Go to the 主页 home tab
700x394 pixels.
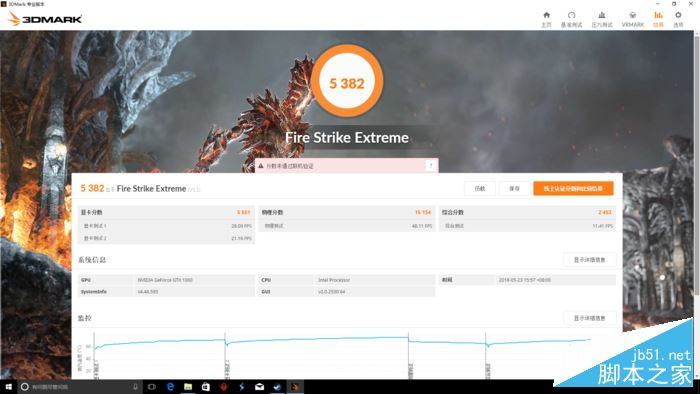(546, 20)
